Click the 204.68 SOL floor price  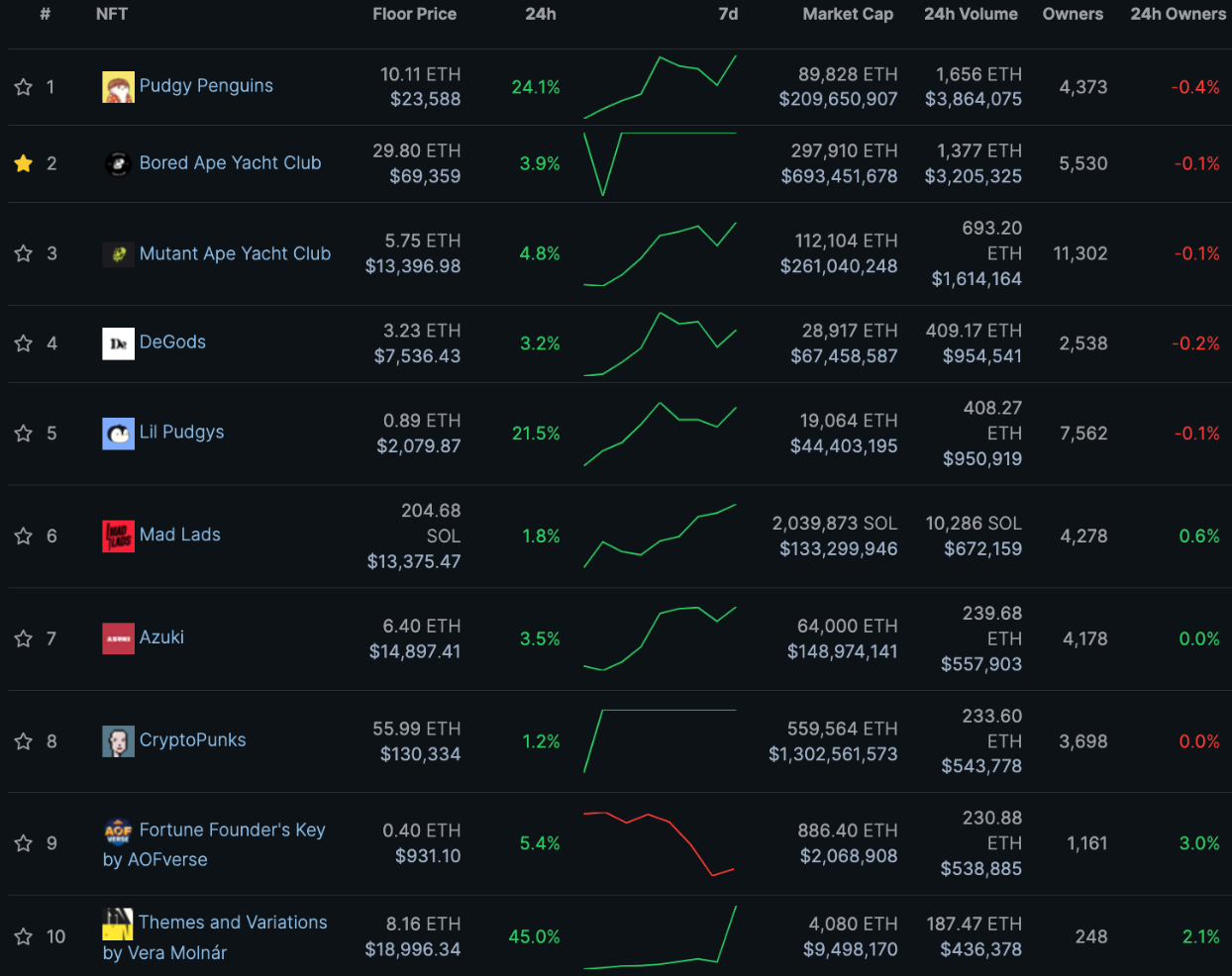pyautogui.click(x=431, y=524)
